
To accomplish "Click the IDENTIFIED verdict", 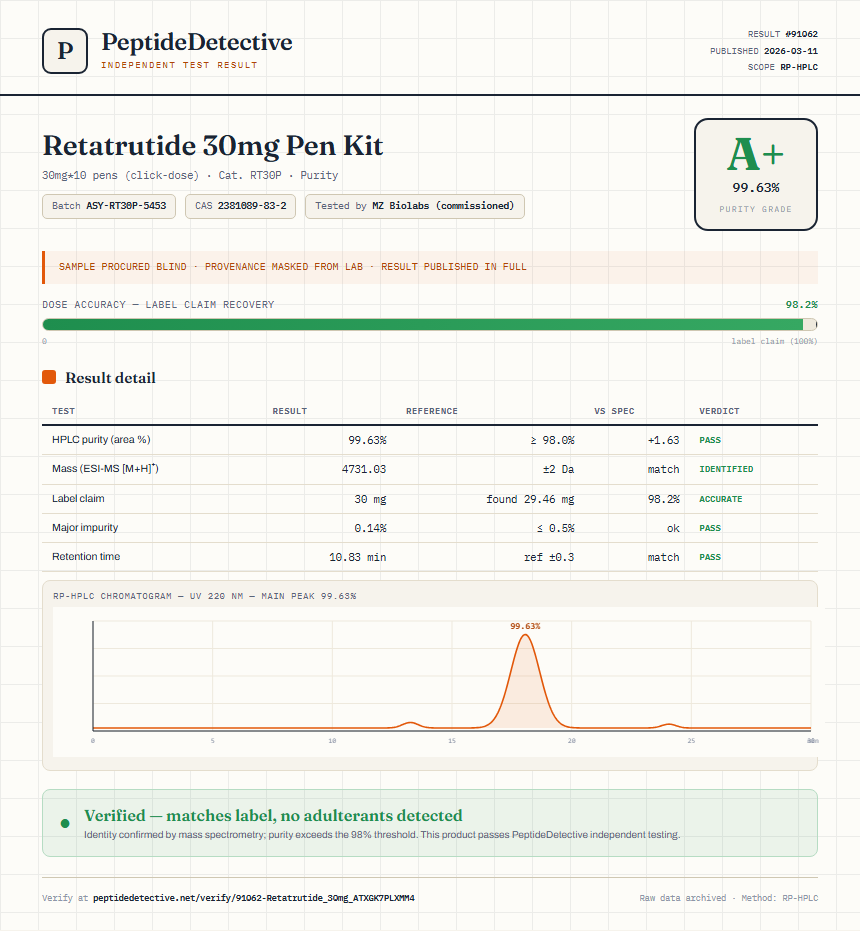I will click(x=726, y=469).
